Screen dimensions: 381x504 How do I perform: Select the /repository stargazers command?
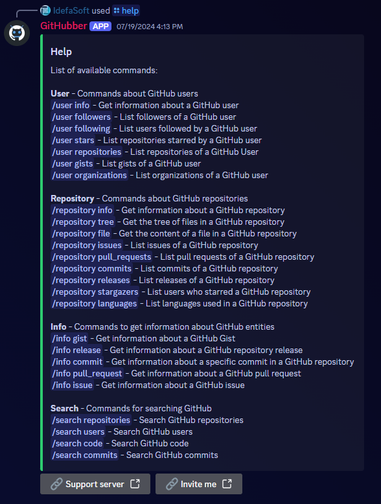[x=95, y=292]
